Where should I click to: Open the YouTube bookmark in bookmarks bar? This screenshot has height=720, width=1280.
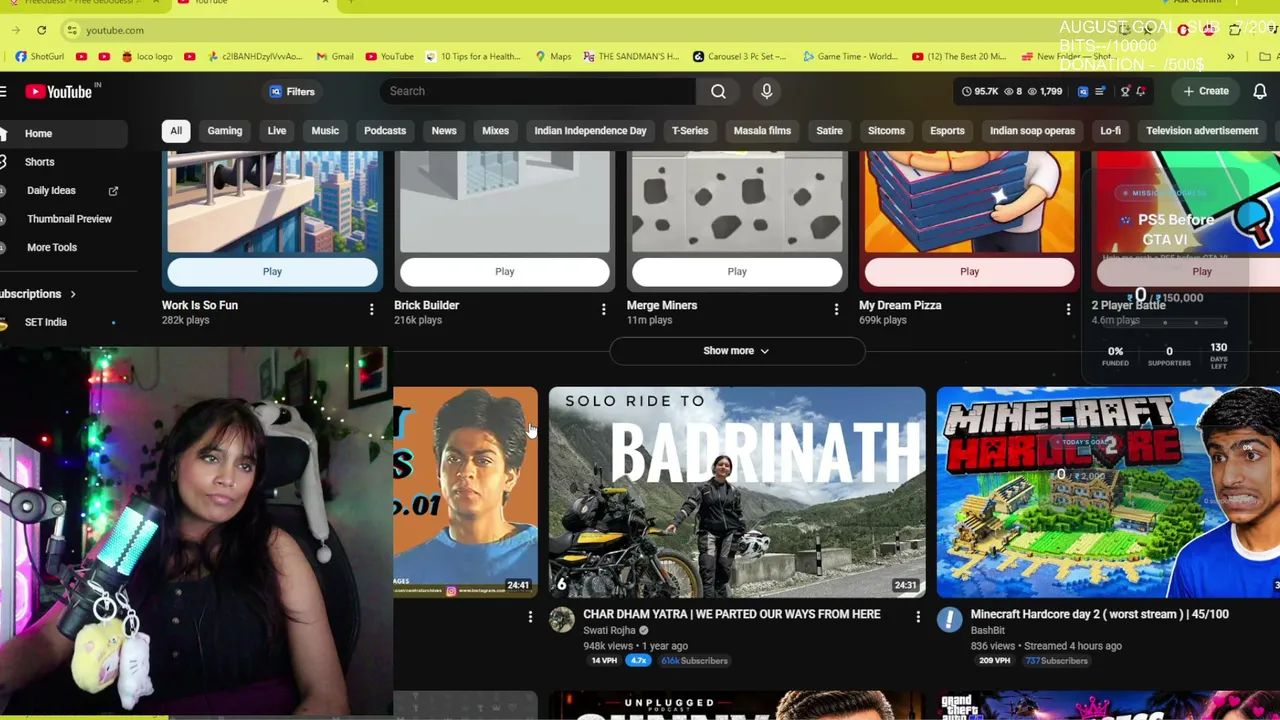coord(390,57)
